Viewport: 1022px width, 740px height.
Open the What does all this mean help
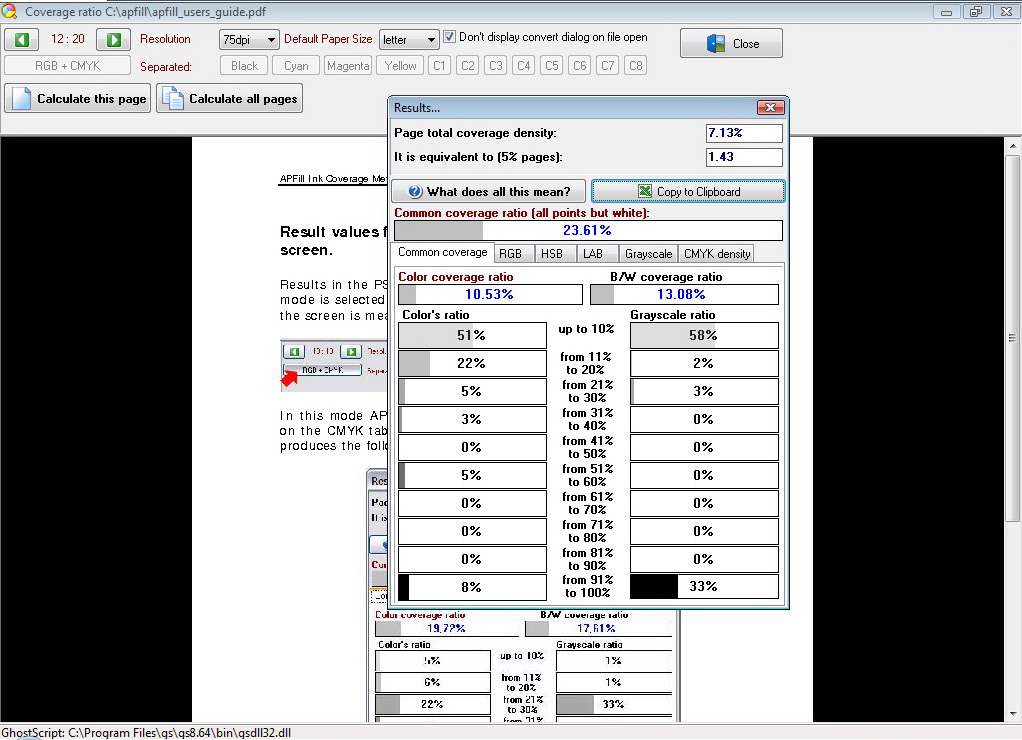pos(488,191)
